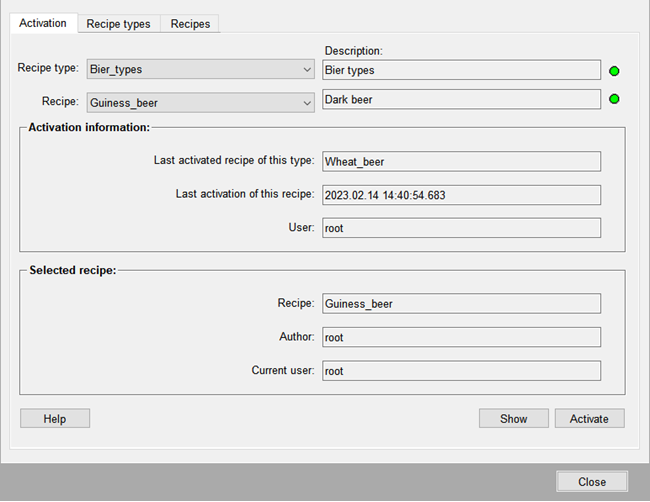This screenshot has width=650, height=502.
Task: Focus the Author field containing root
Action: click(x=461, y=337)
